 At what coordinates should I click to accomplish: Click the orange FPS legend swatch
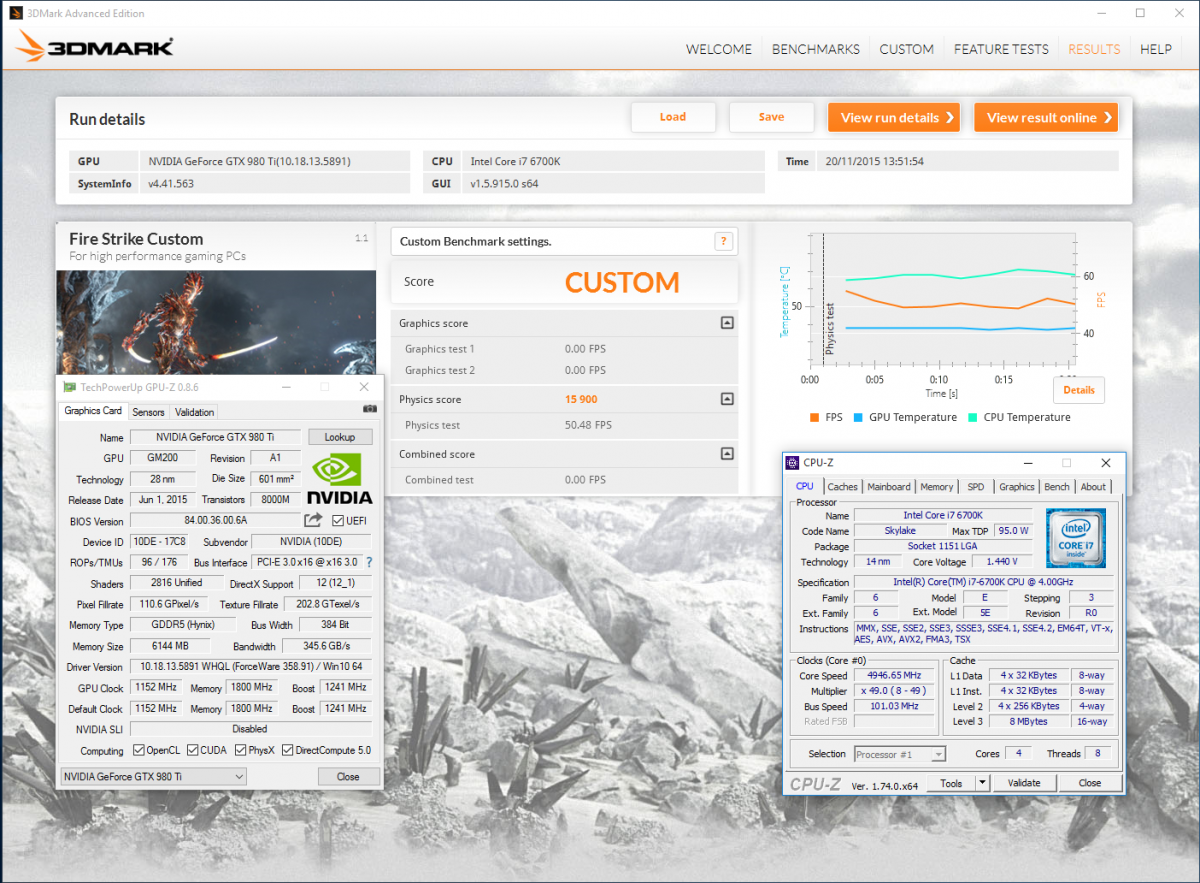coord(815,418)
